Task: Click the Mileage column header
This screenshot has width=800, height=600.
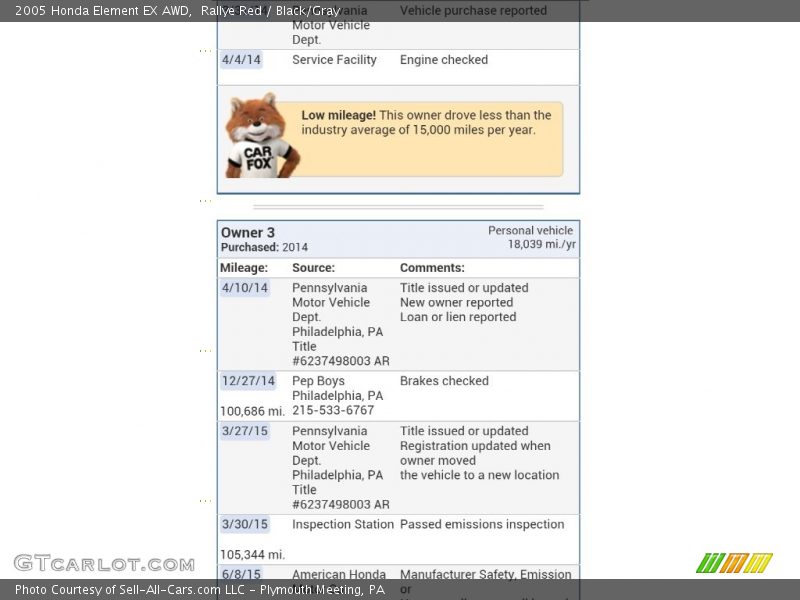Action: [244, 268]
